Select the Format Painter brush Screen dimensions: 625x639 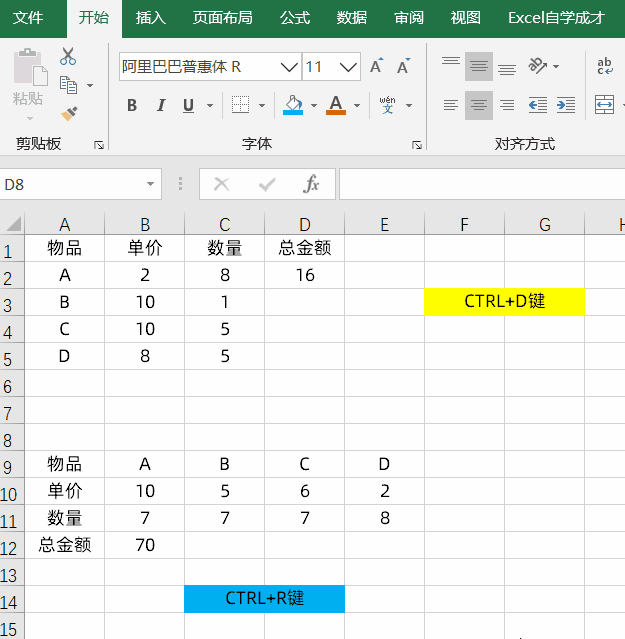pos(69,114)
